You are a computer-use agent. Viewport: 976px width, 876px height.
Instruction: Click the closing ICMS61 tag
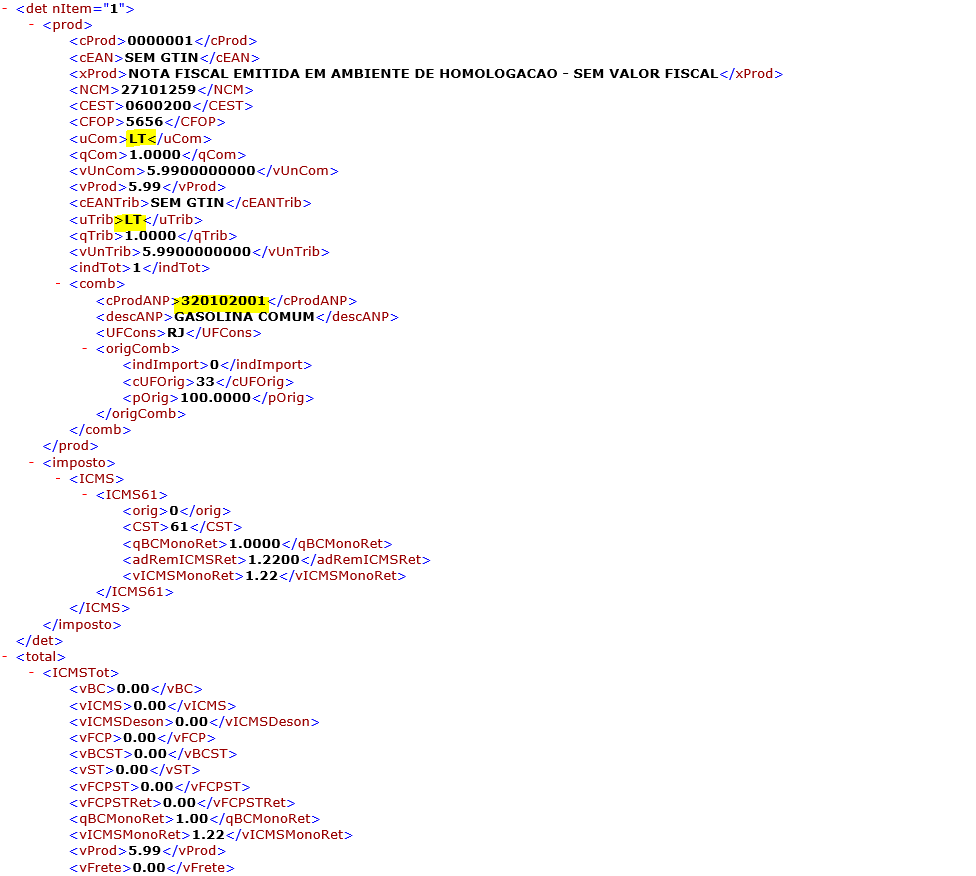pyautogui.click(x=135, y=592)
